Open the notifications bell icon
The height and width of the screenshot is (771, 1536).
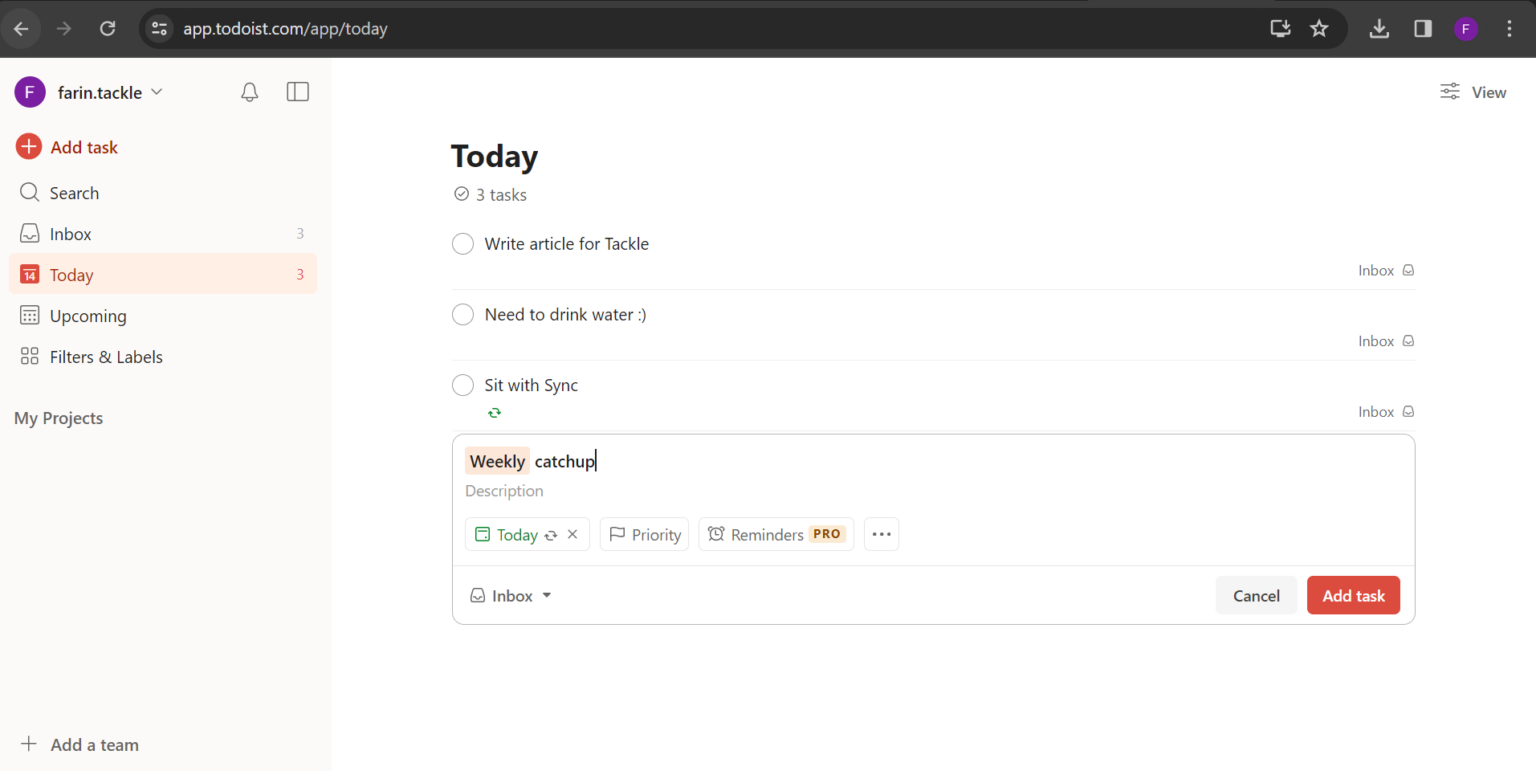250,92
